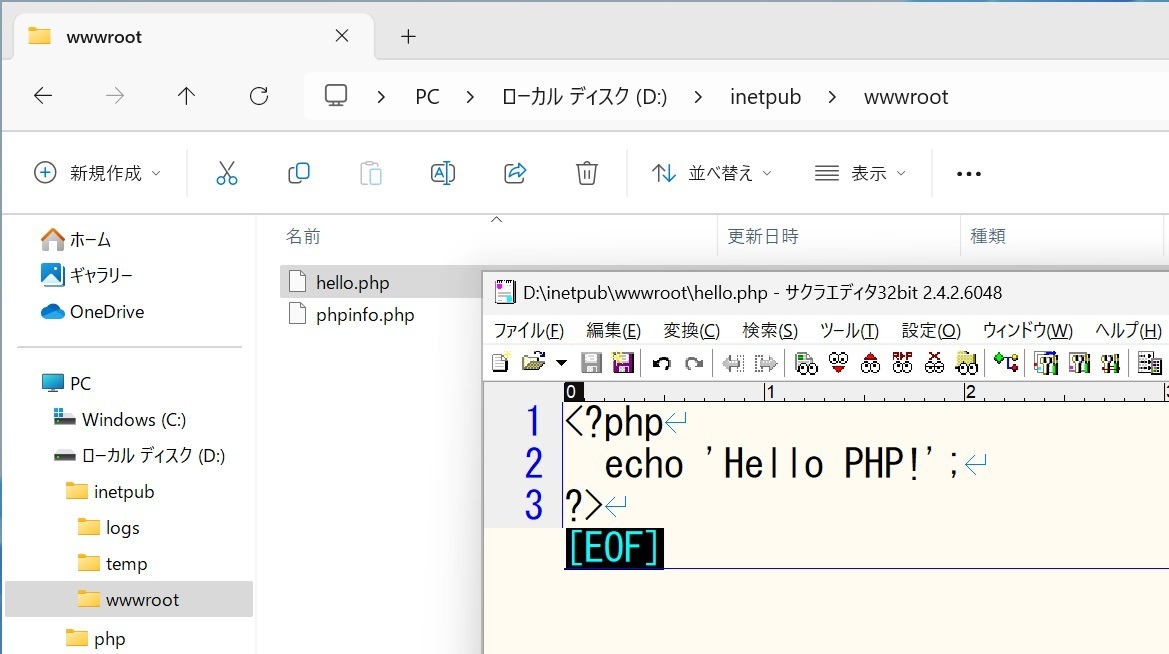The image size is (1169, 654).
Task: Click the Rename icon in Explorer toolbar
Action: [x=442, y=172]
